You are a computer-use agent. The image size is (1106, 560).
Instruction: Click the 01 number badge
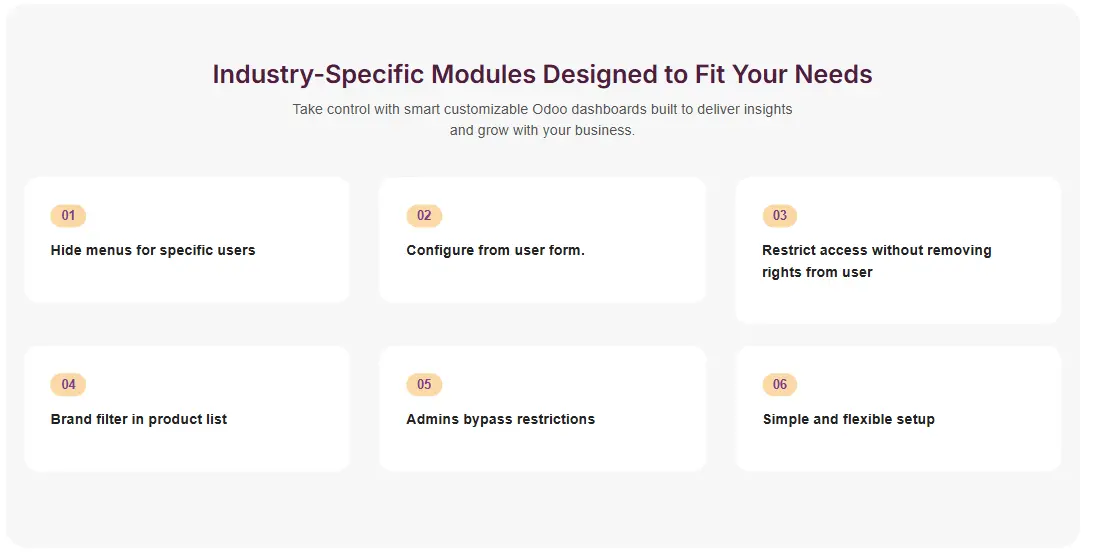[x=68, y=216]
